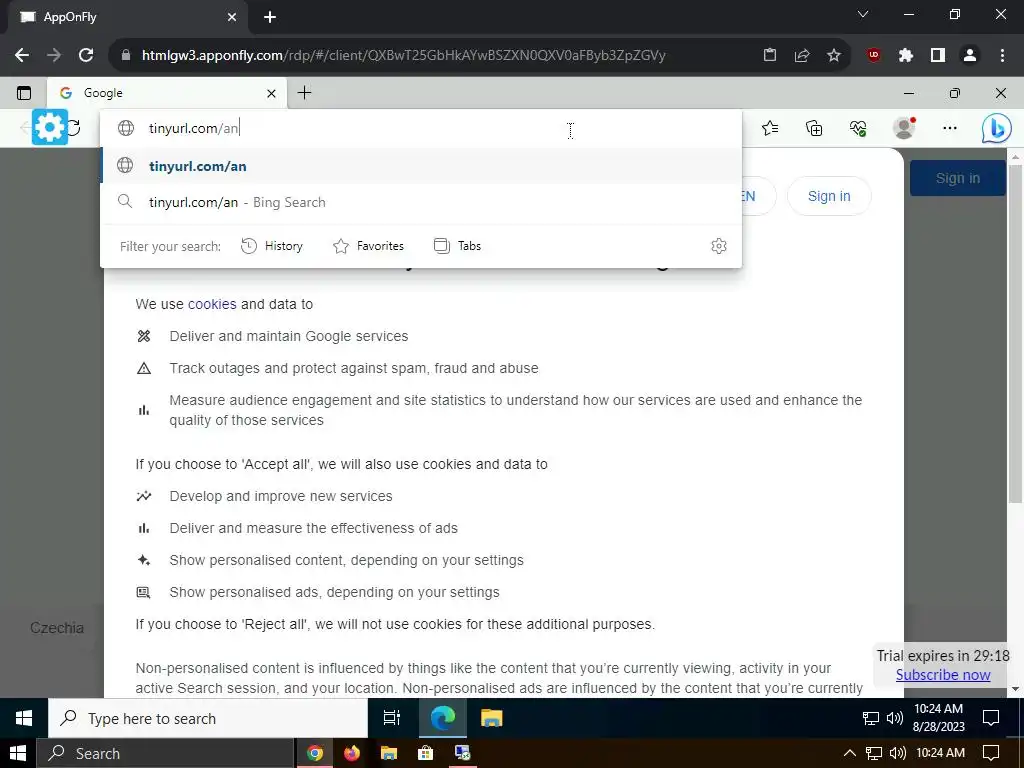The height and width of the screenshot is (768, 1024).
Task: Click Type here to search box
Action: [x=208, y=718]
